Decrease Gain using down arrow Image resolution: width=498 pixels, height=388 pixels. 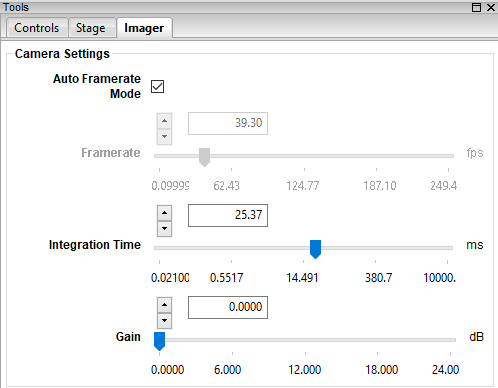(x=164, y=321)
